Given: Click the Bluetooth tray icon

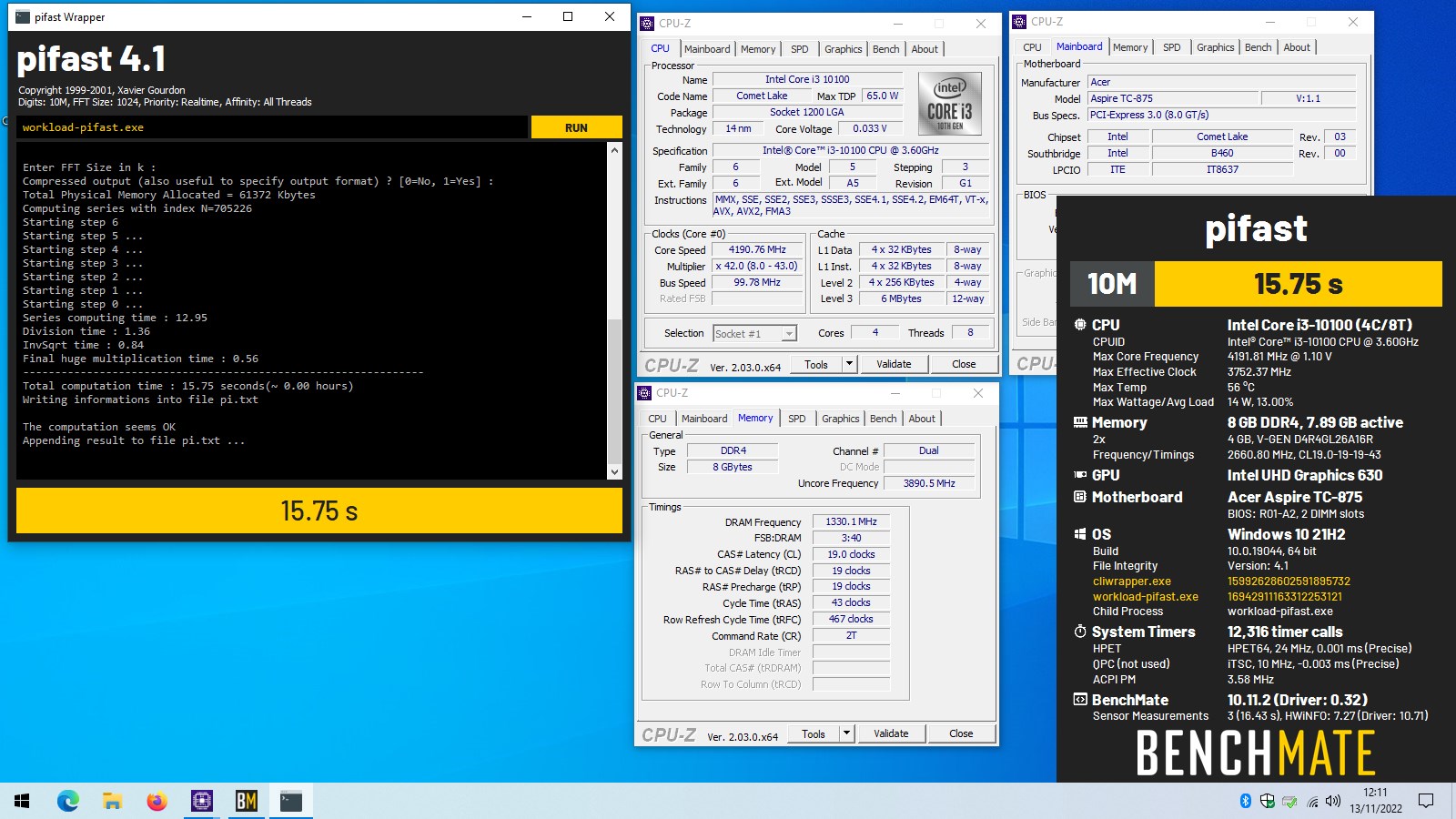Looking at the screenshot, I should tap(1246, 801).
